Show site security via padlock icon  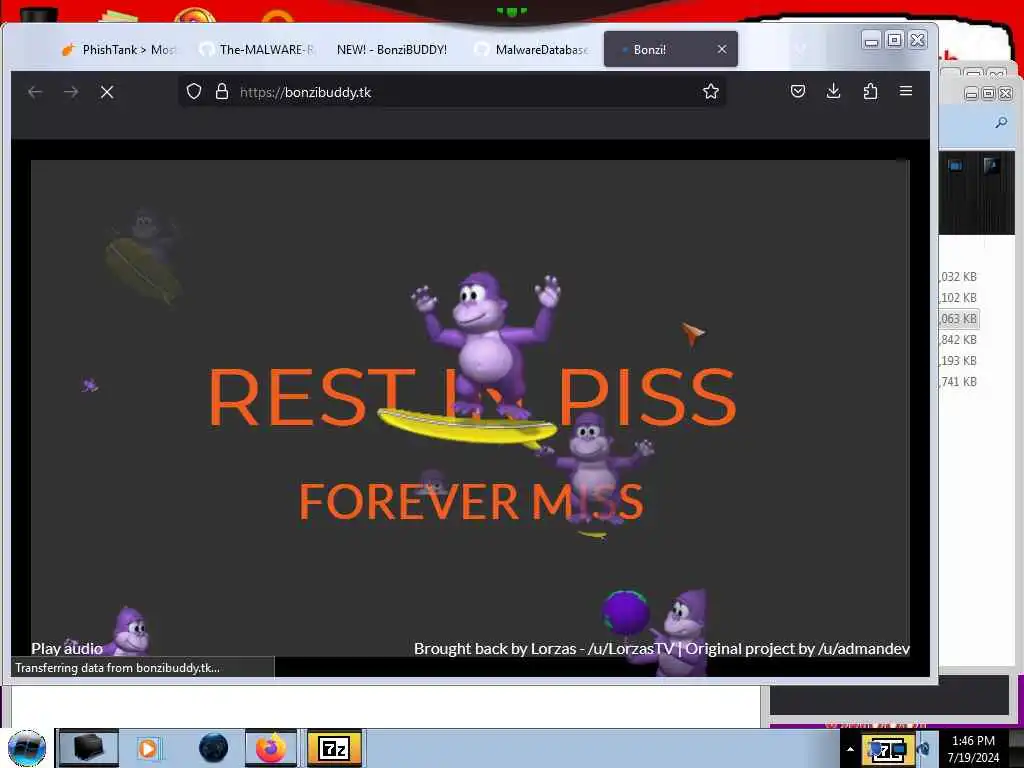point(222,91)
